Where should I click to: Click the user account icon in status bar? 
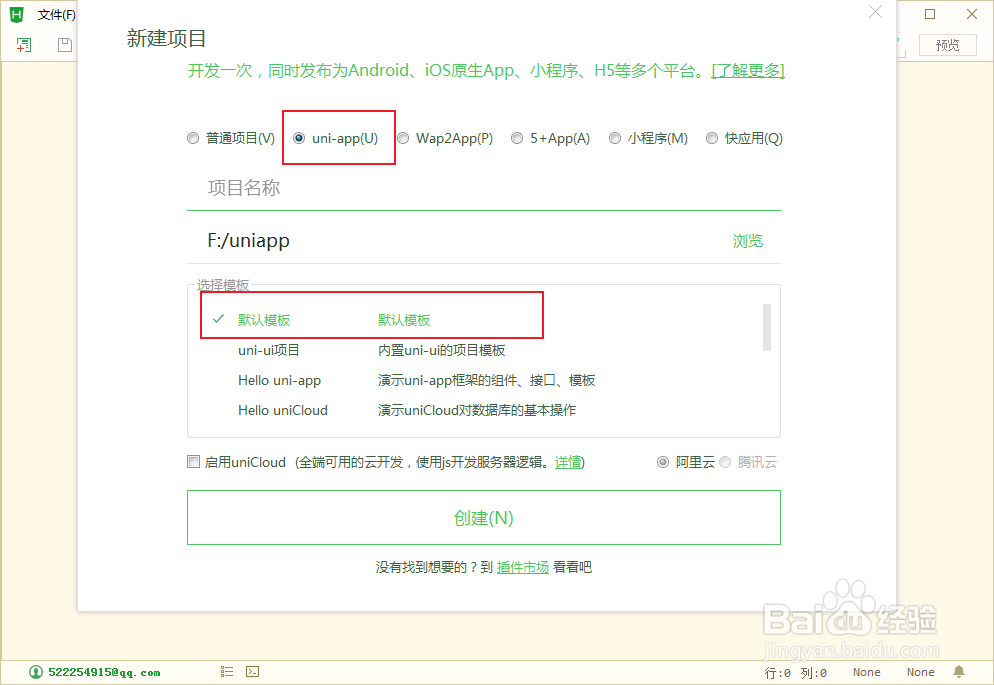(36, 672)
